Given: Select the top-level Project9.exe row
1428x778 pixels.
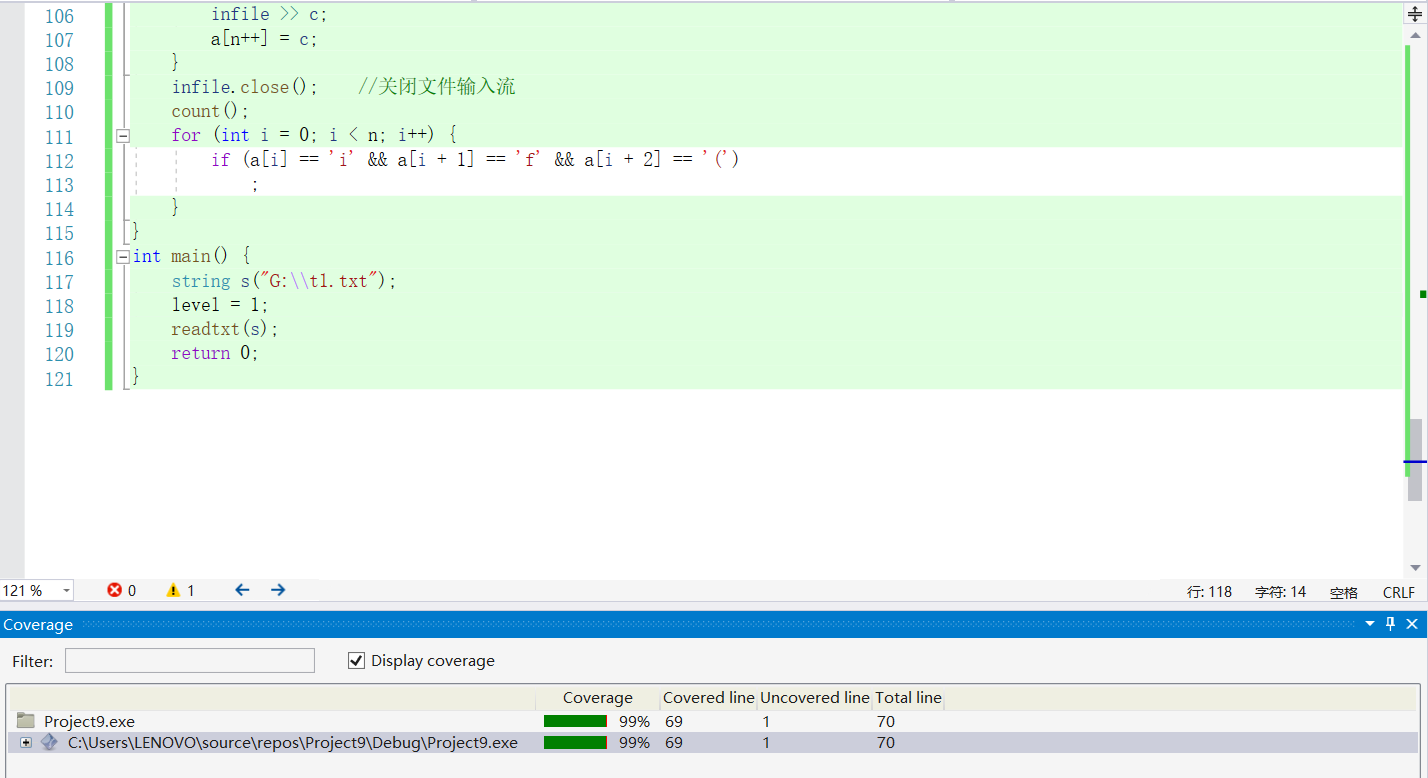Looking at the screenshot, I should point(712,721).
